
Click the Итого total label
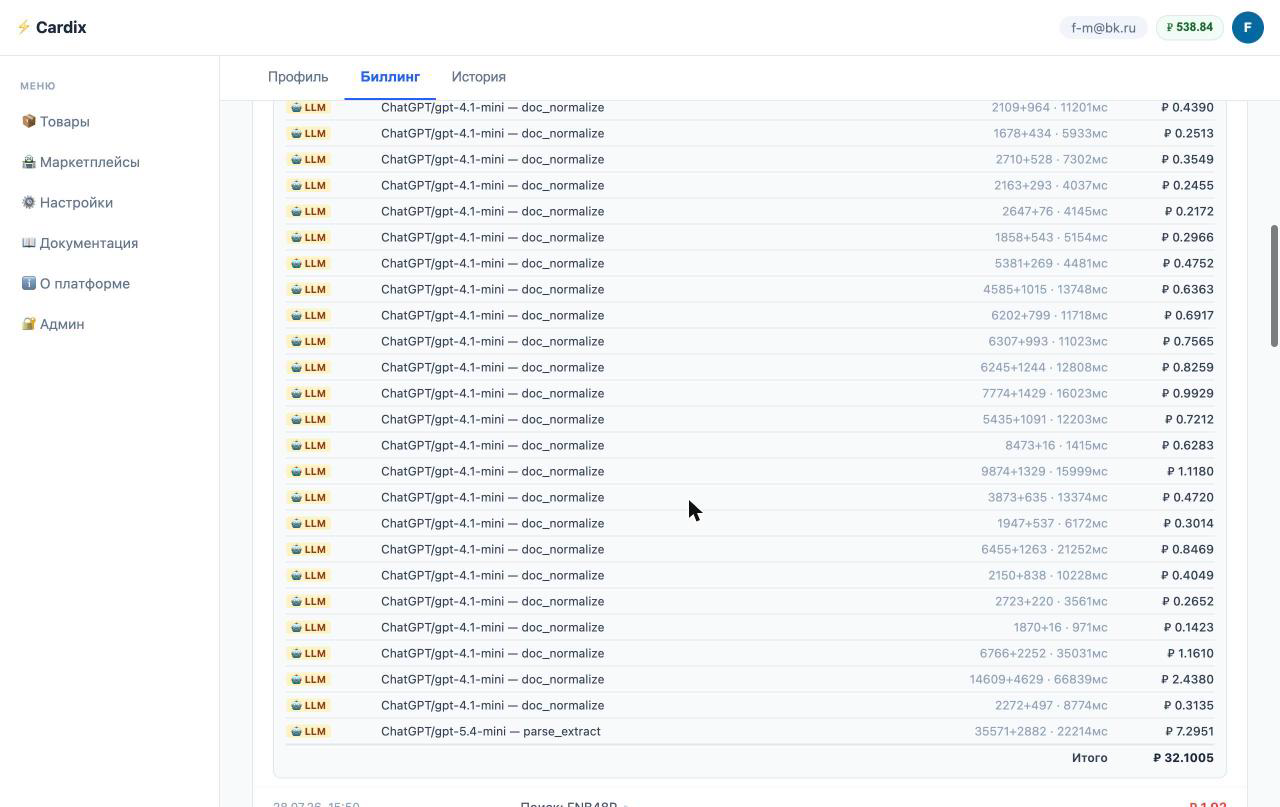(1090, 758)
